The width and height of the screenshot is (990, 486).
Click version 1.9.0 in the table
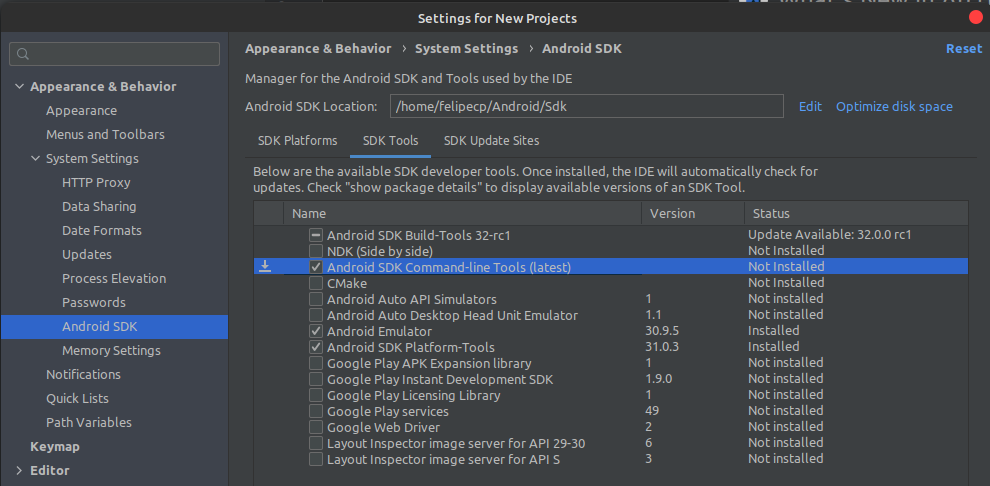[659, 379]
